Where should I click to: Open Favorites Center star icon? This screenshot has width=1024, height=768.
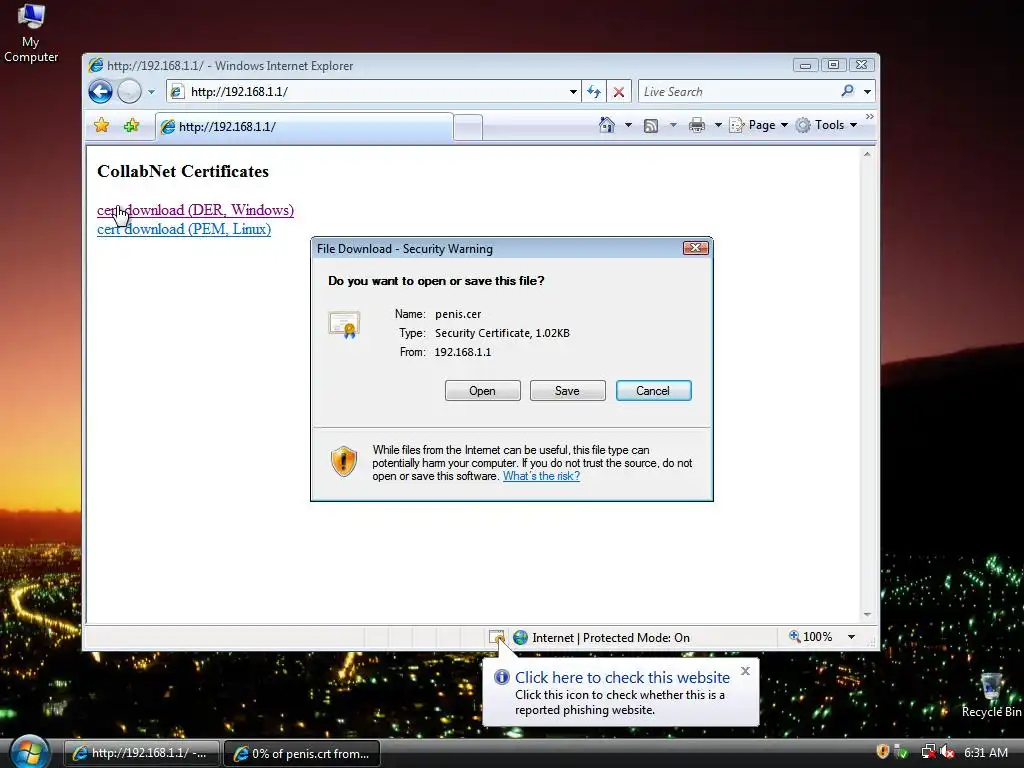click(101, 125)
